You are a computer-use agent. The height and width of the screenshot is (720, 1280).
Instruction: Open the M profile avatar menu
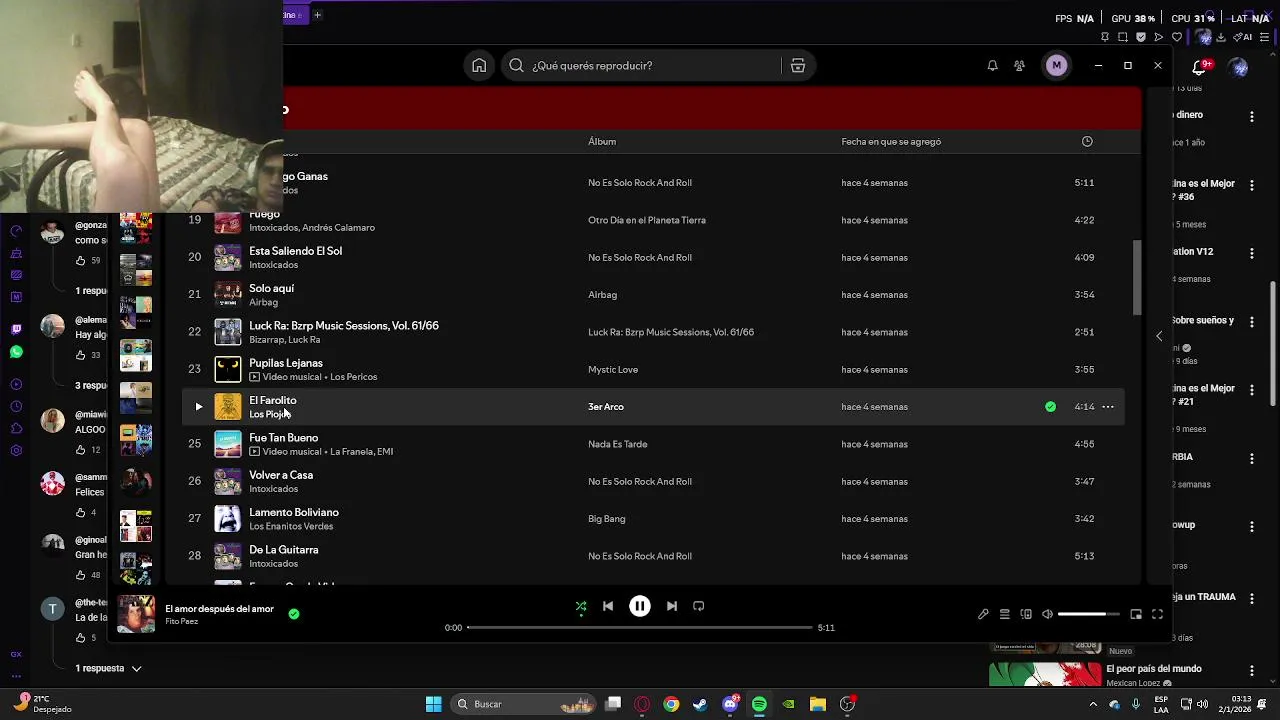click(x=1056, y=65)
